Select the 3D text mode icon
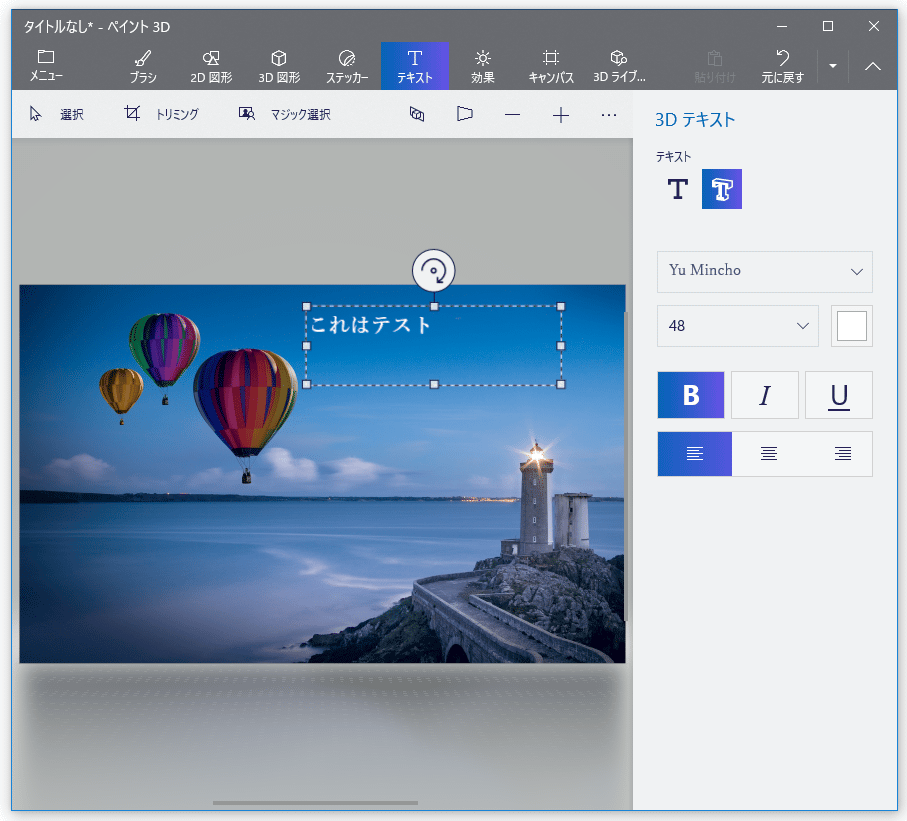Screen dimensions: 907x821 click(722, 189)
